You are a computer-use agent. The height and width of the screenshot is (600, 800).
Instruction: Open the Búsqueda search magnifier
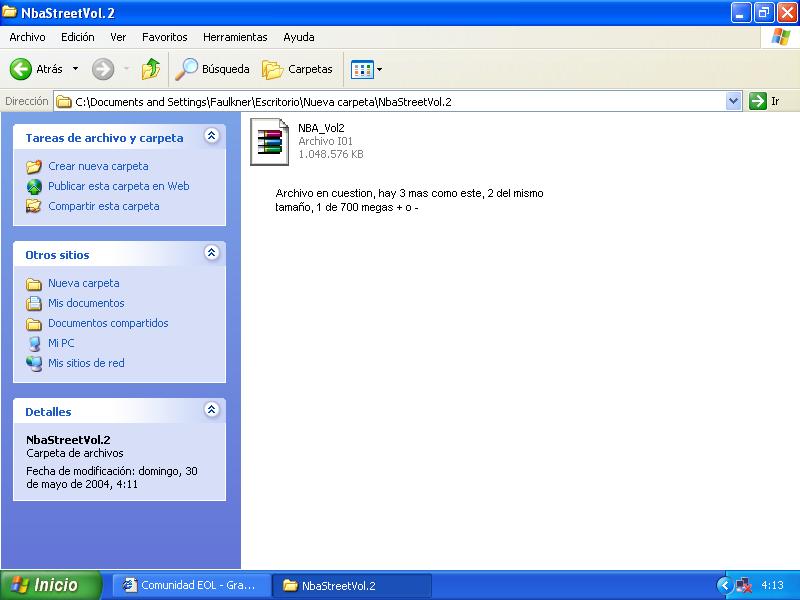coord(186,69)
